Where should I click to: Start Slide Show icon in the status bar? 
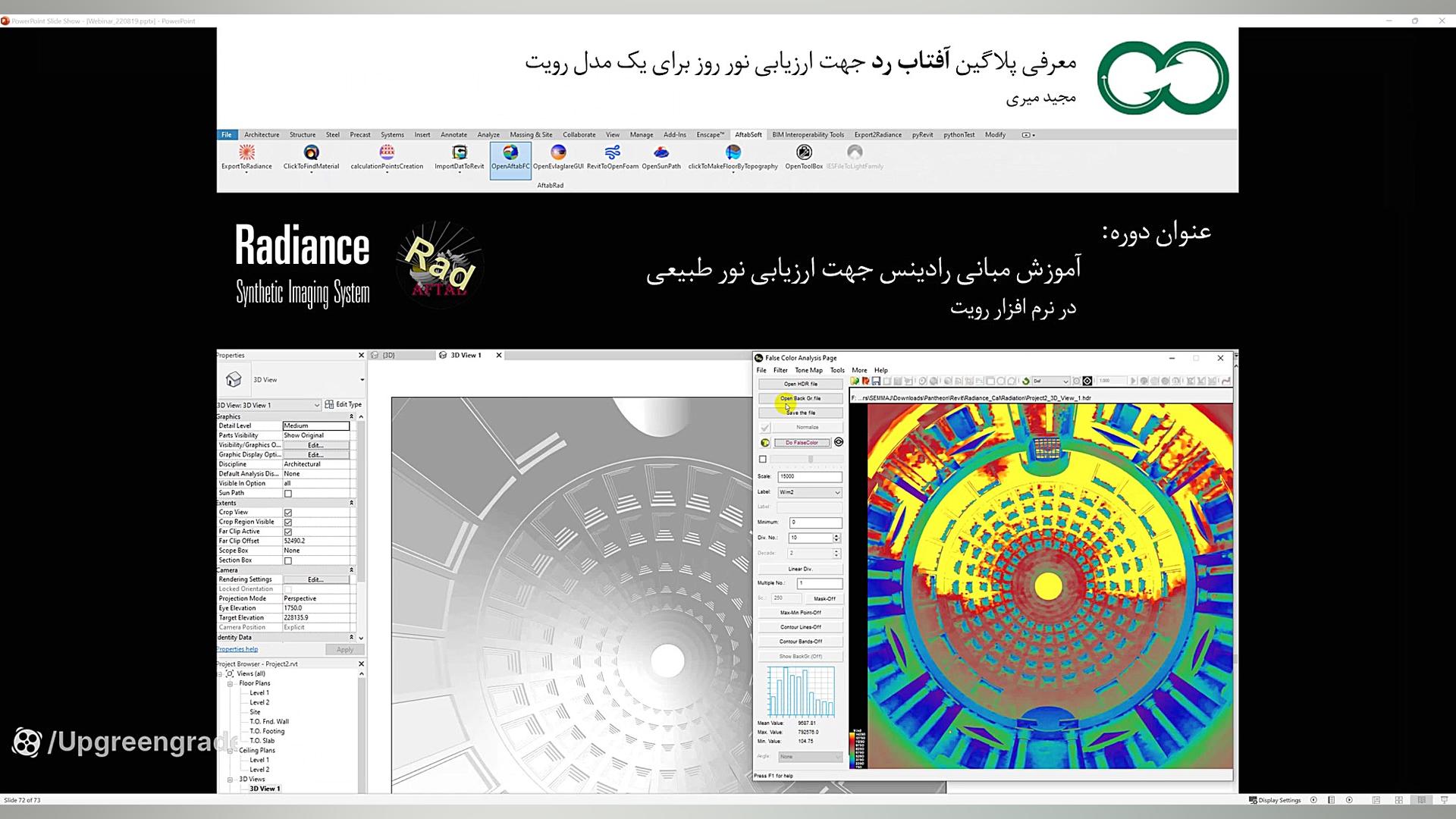[1445, 800]
